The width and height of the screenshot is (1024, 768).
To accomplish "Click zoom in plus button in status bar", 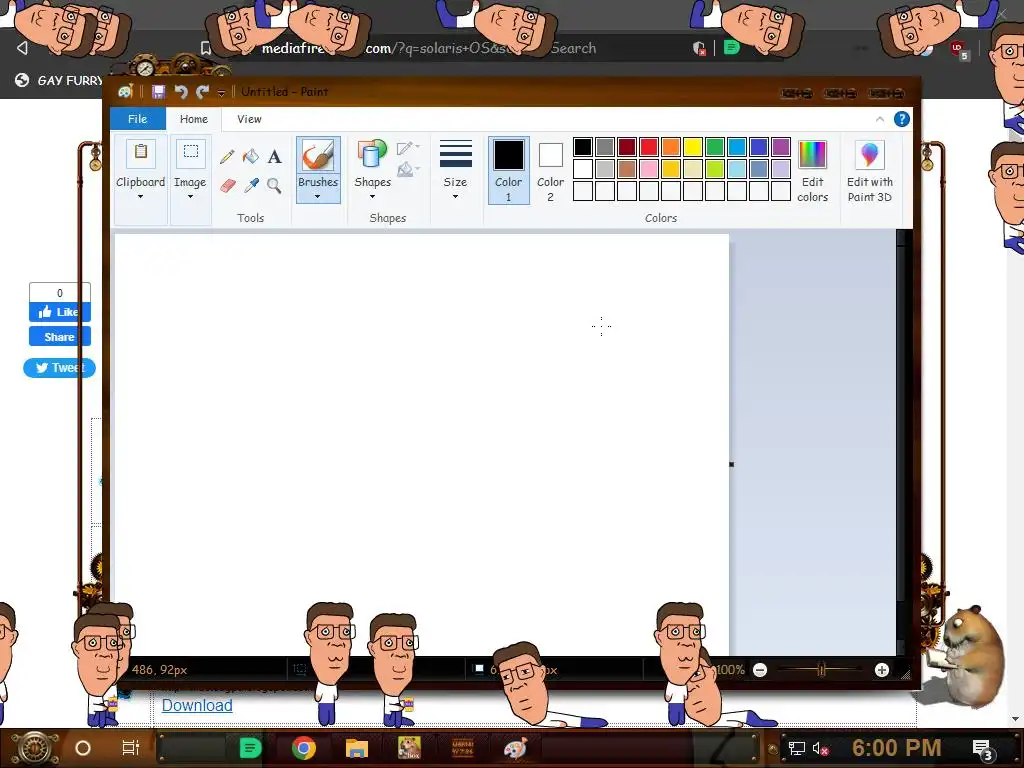I will [x=882, y=670].
